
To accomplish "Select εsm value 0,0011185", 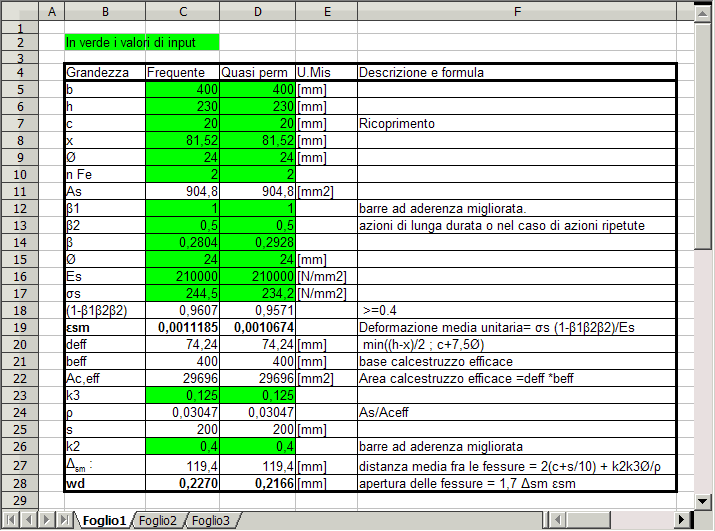I will point(183,328).
